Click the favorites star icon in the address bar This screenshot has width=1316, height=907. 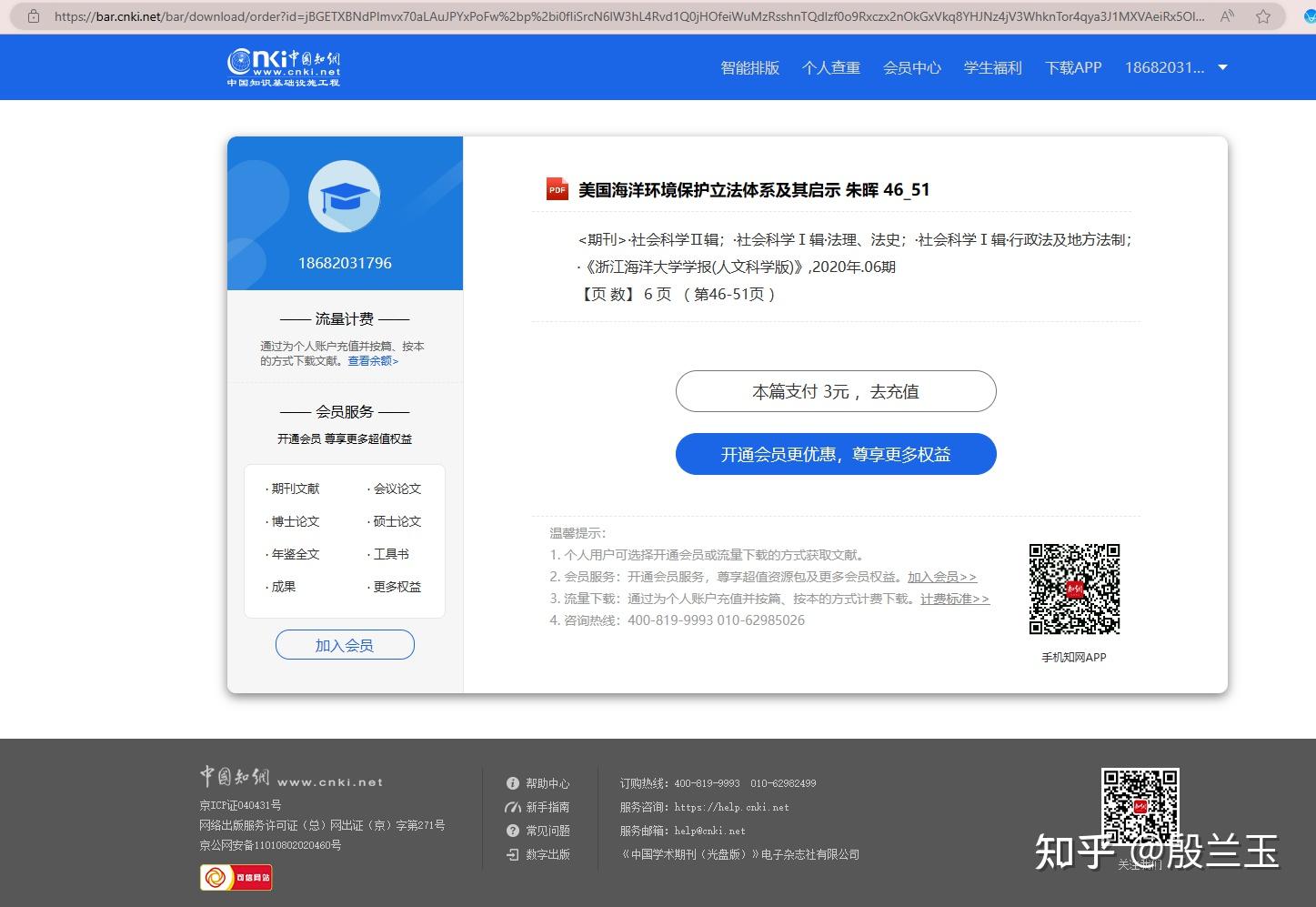[1263, 16]
